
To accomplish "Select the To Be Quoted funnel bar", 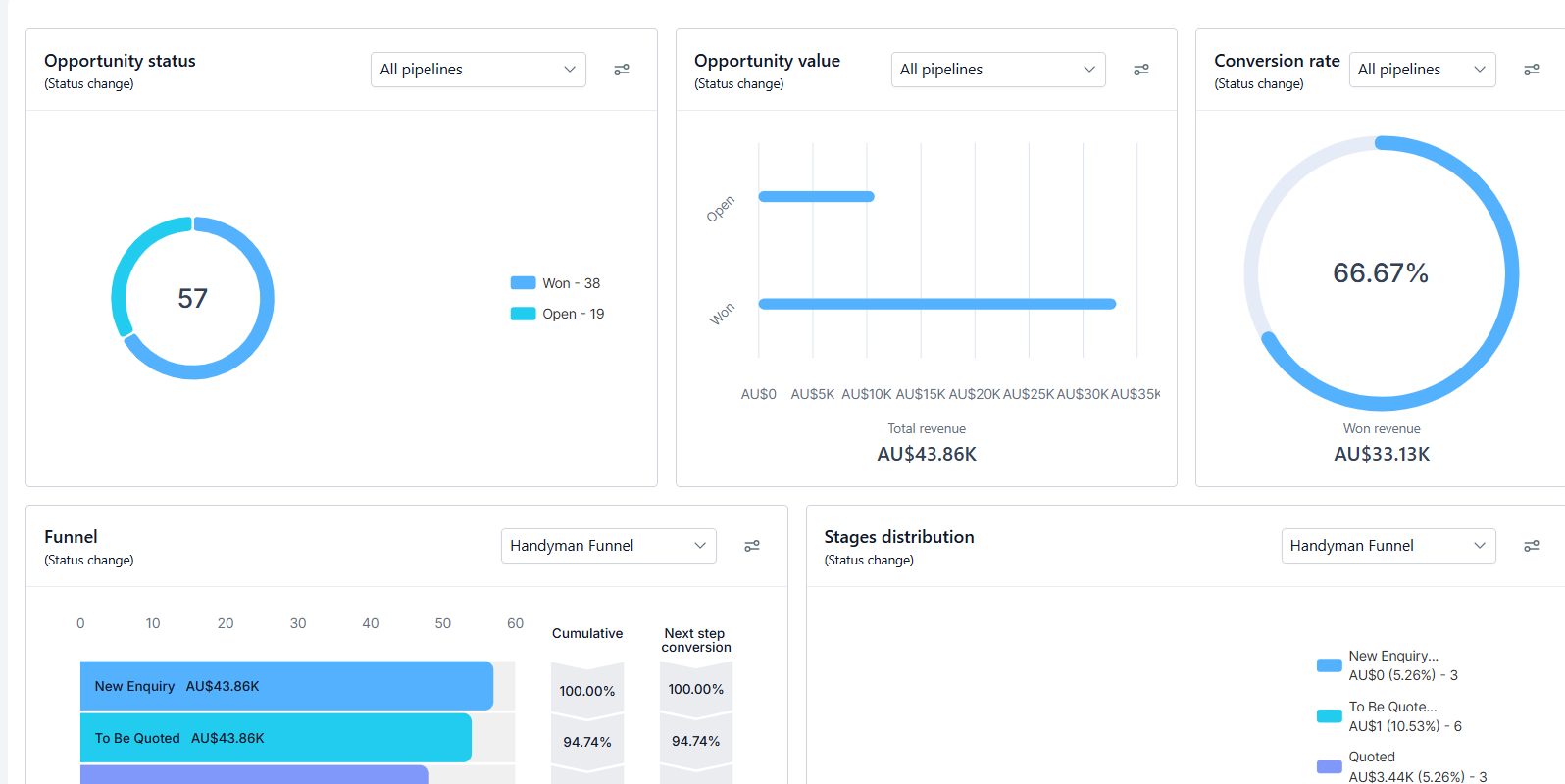I will pos(276,738).
